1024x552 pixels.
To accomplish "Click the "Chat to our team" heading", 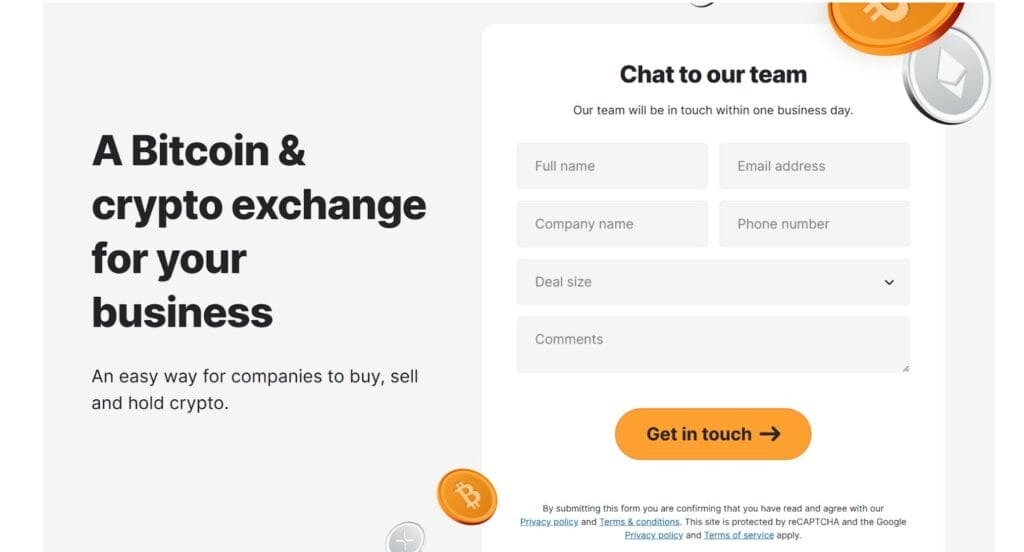I will pos(713,75).
